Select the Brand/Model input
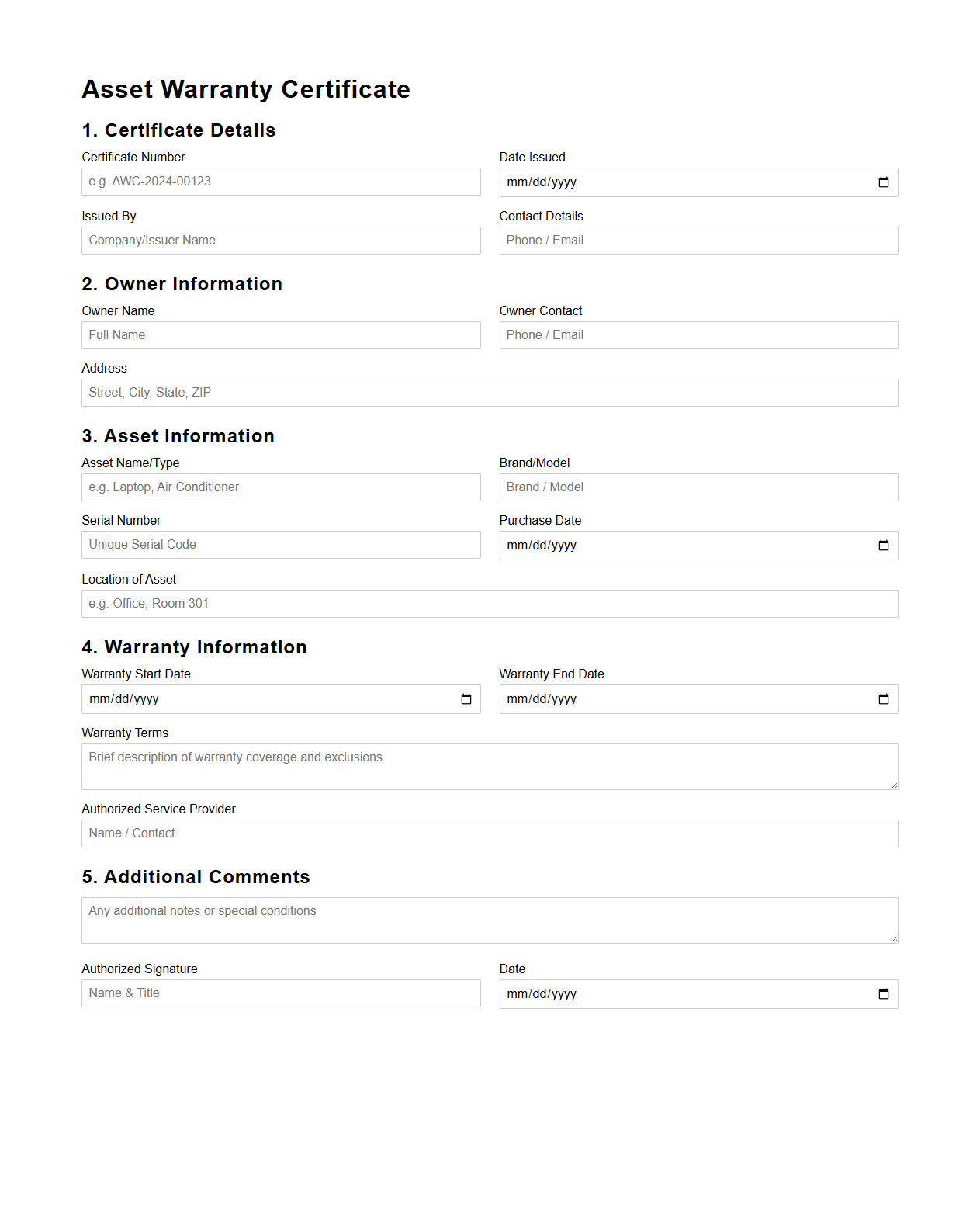 (x=698, y=487)
